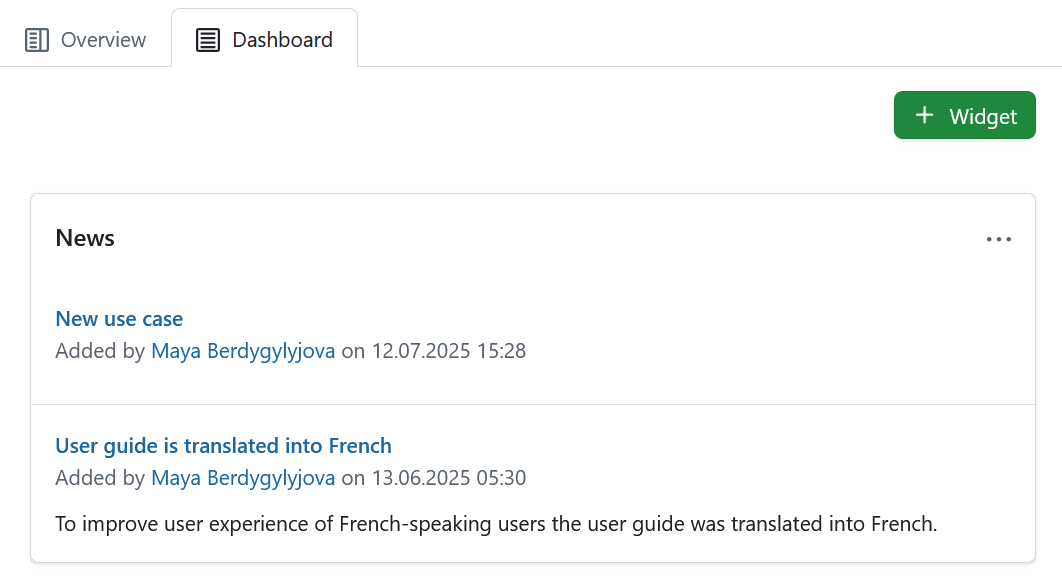The image size is (1062, 585).
Task: Click the green Widget button
Action: [x=964, y=115]
